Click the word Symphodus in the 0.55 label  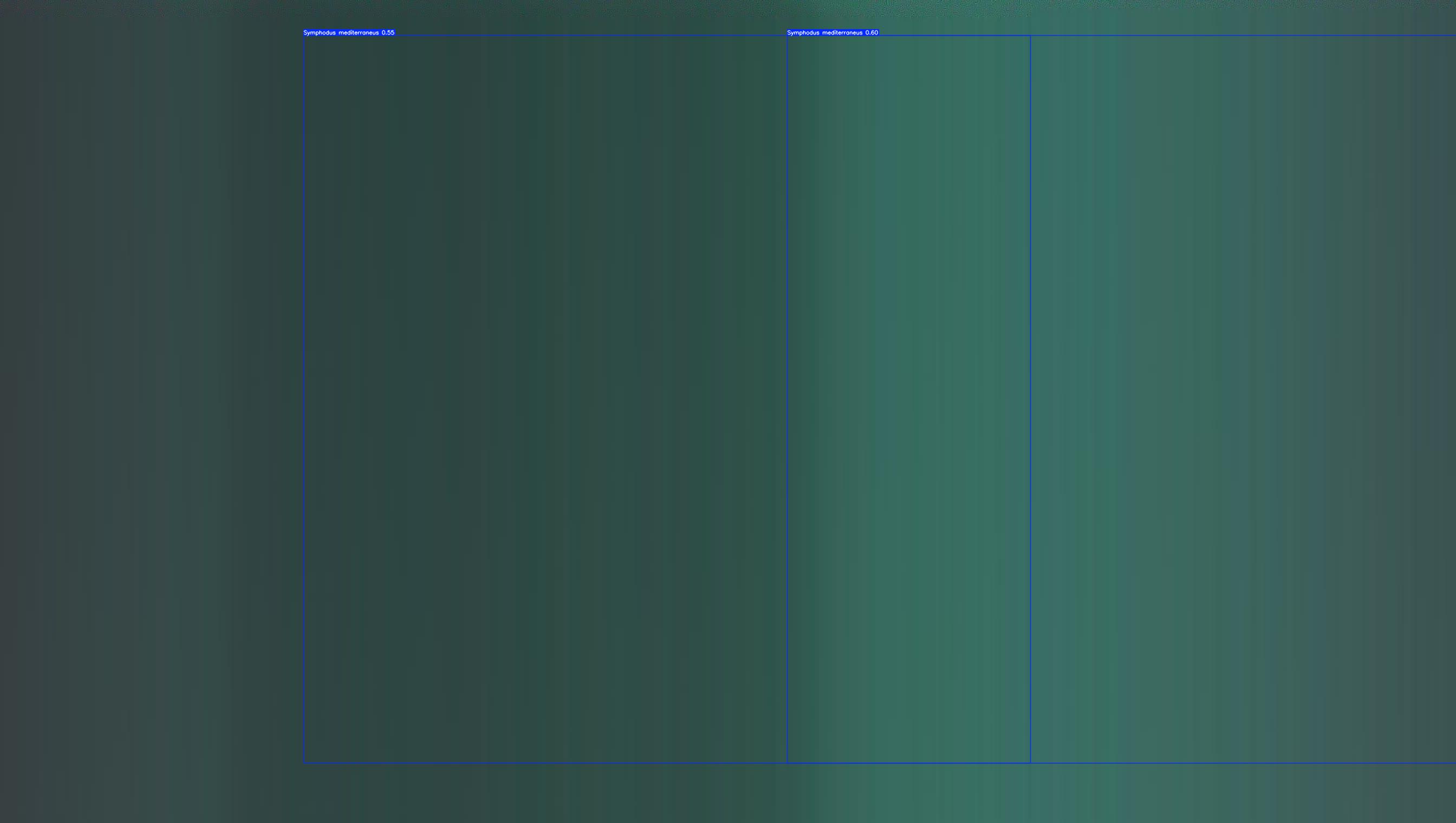coord(320,33)
